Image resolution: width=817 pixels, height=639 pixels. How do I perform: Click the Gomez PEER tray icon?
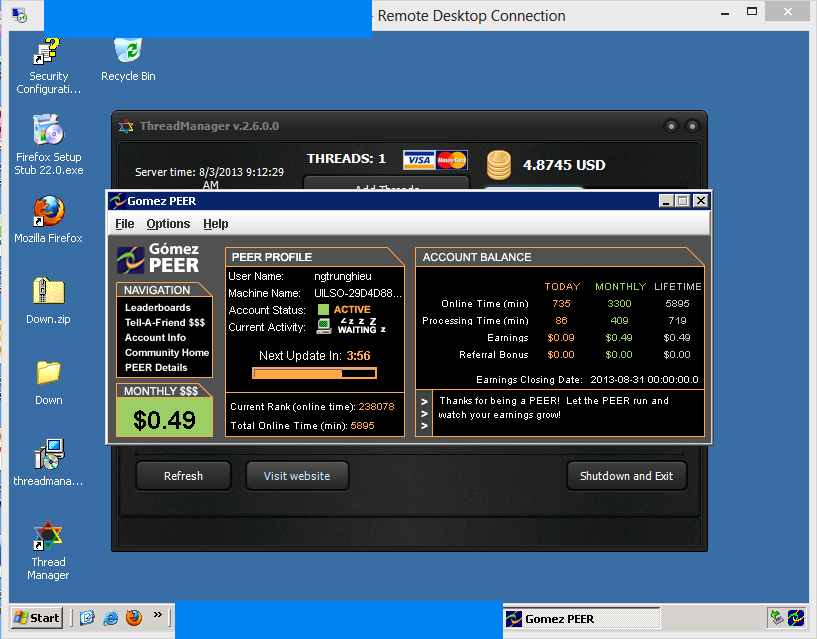(796, 618)
